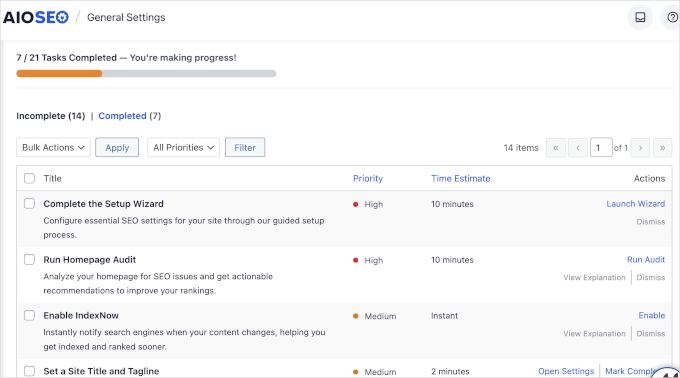Click the tasks completed progress bar
The width and height of the screenshot is (680, 378).
[146, 74]
